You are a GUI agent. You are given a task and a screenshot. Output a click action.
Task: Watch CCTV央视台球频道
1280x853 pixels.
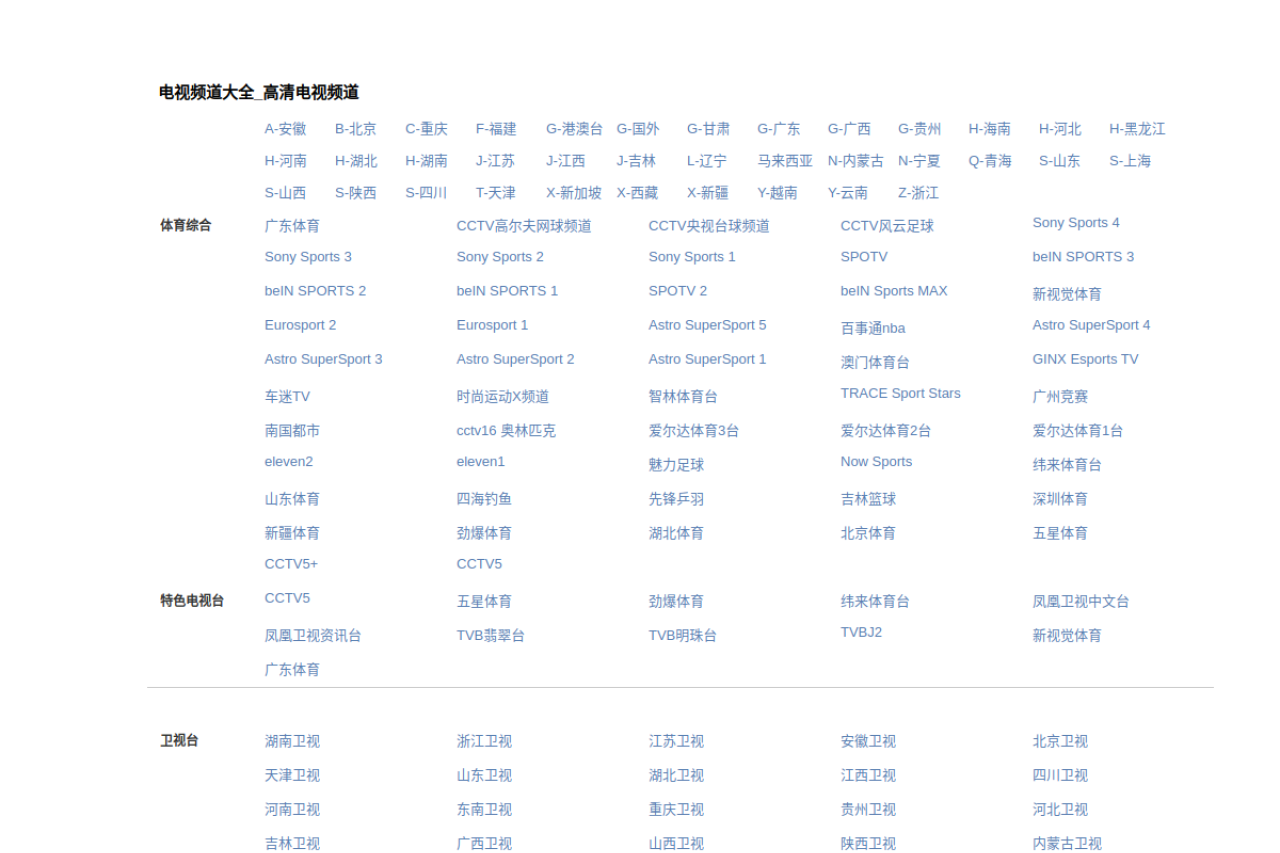coord(709,226)
